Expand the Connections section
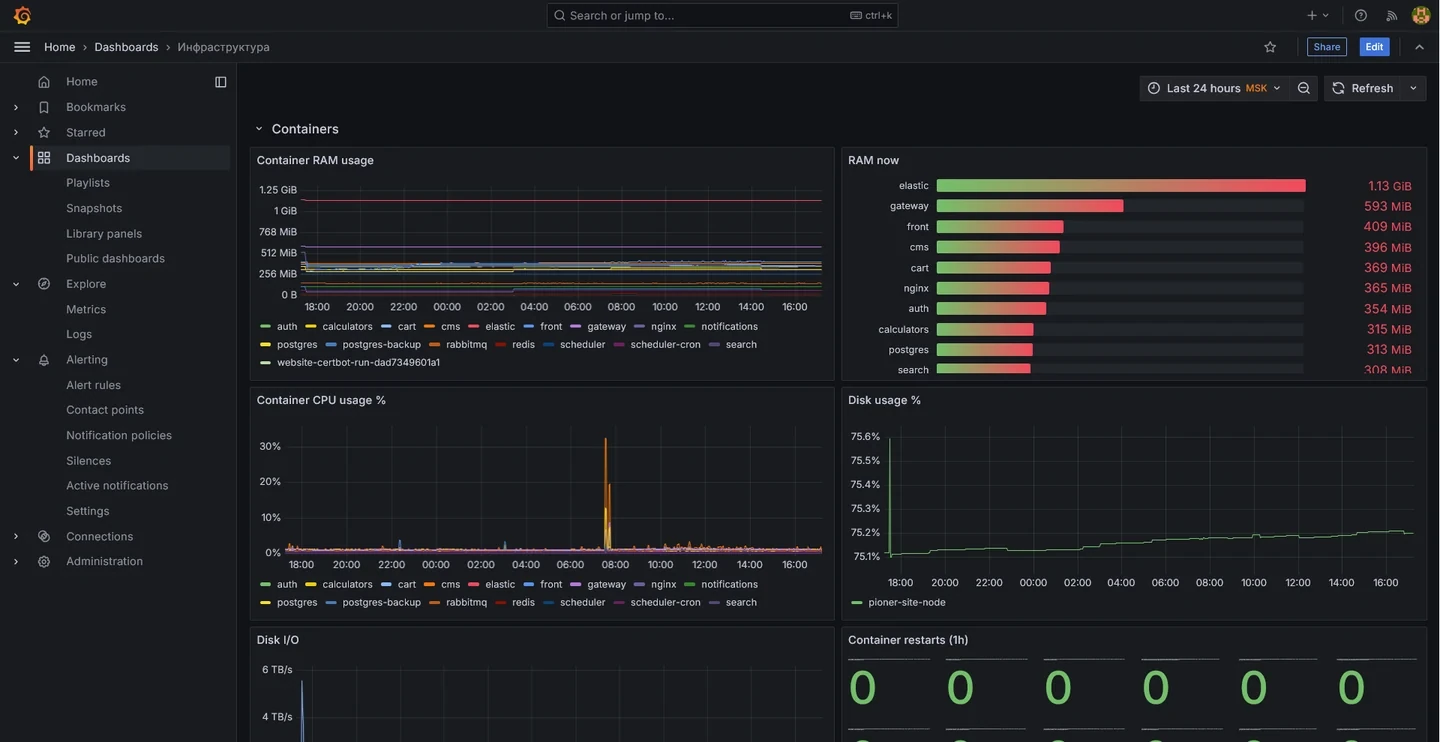Viewport: 1440px width, 742px height. pyautogui.click(x=16, y=537)
